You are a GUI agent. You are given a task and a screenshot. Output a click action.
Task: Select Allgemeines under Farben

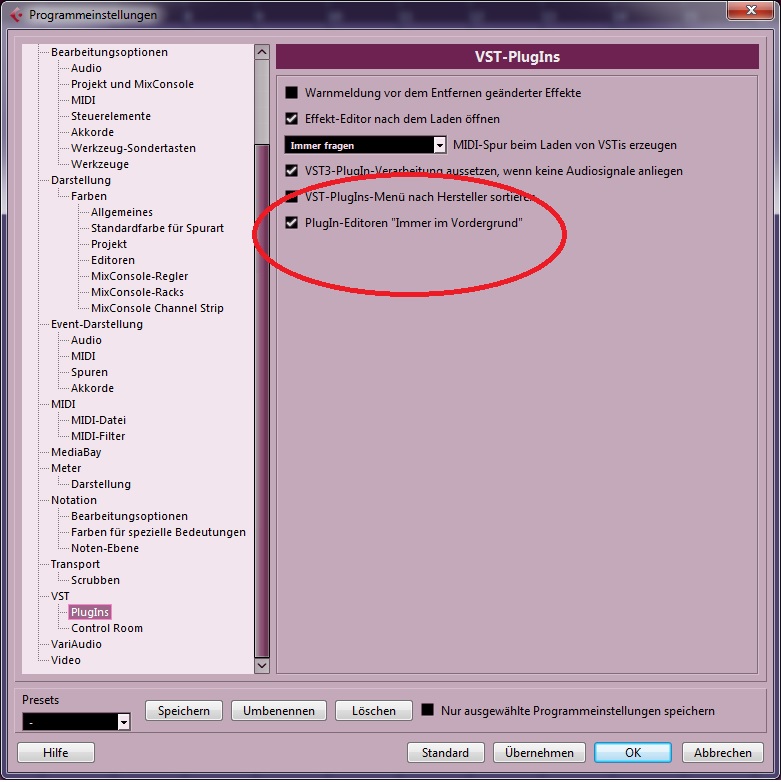122,212
